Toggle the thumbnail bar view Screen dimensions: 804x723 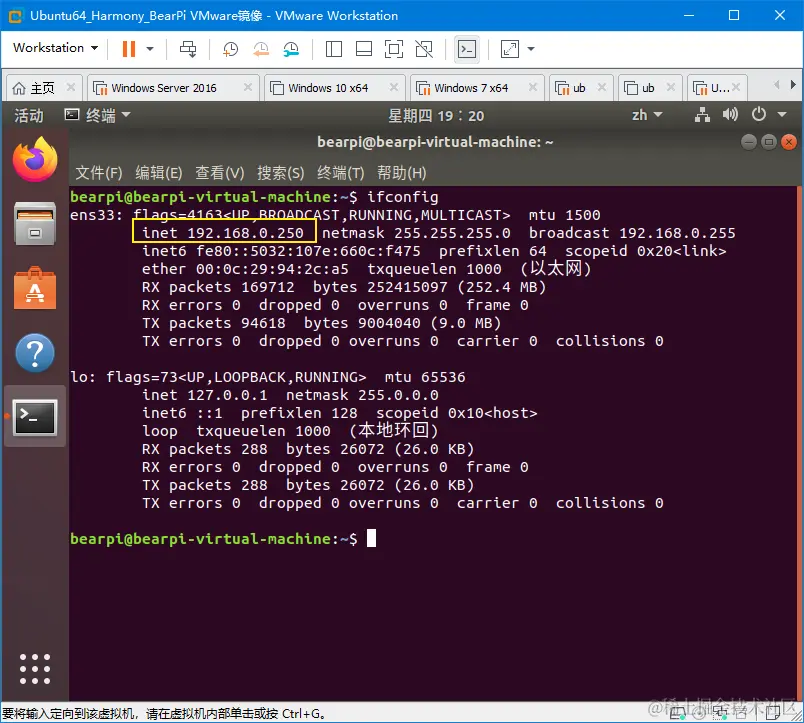tap(364, 49)
